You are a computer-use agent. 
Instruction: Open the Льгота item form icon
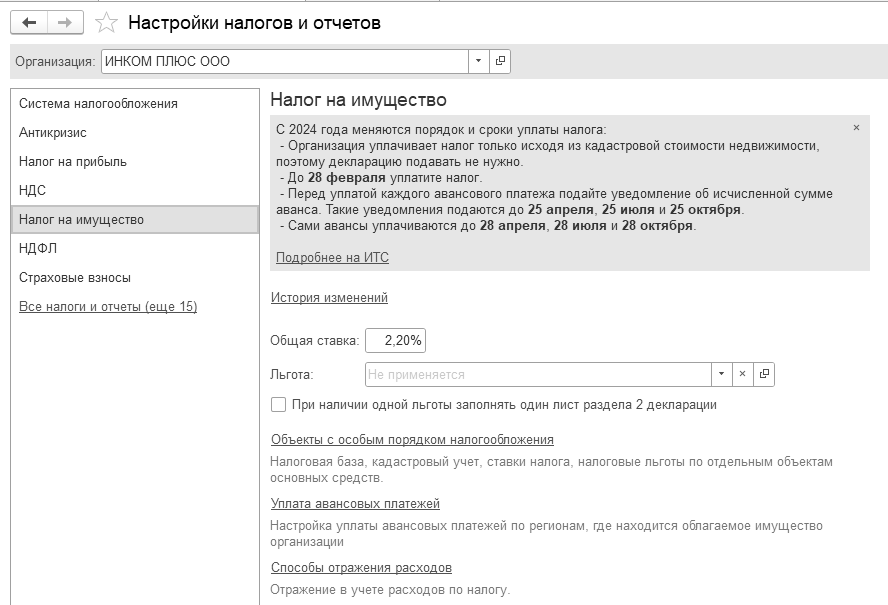(764, 374)
